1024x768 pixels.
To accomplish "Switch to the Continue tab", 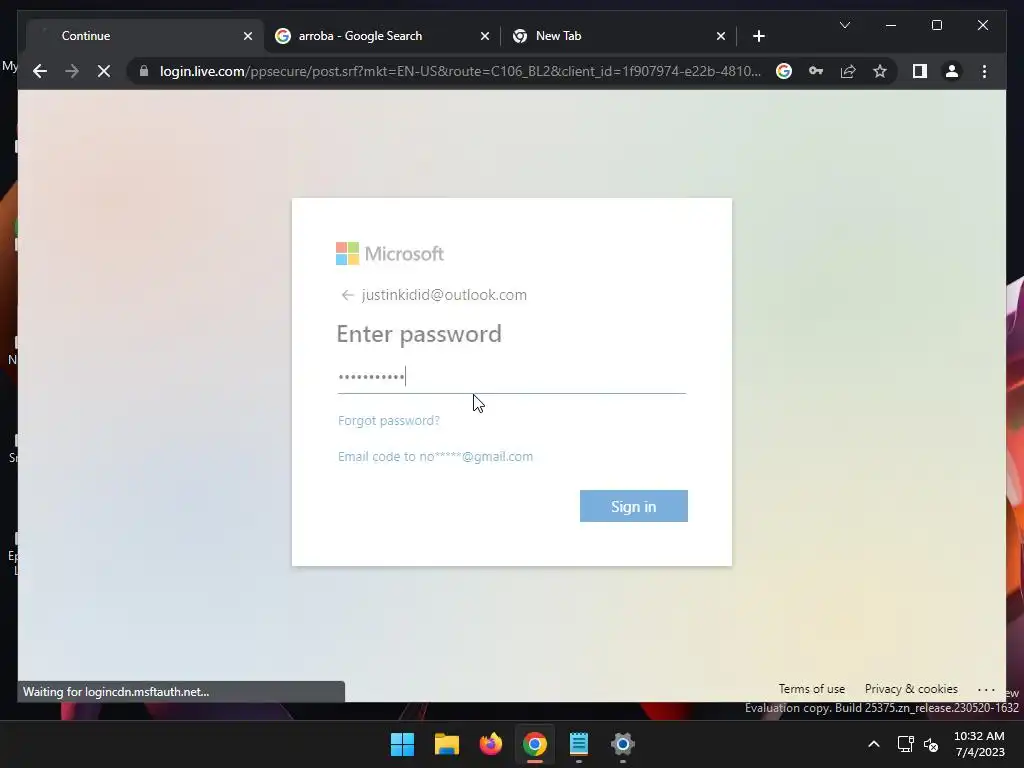I will pos(145,36).
